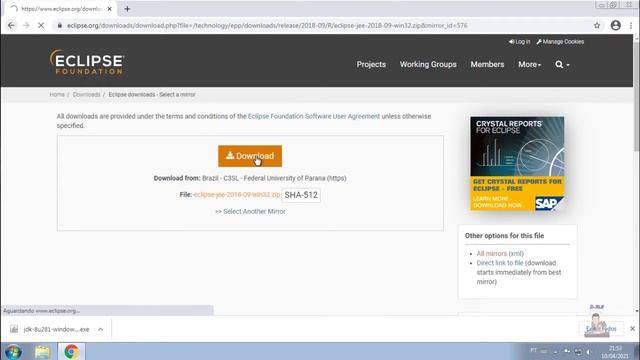Image resolution: width=640 pixels, height=360 pixels.
Task: Go to Home breadcrumb
Action: point(57,94)
